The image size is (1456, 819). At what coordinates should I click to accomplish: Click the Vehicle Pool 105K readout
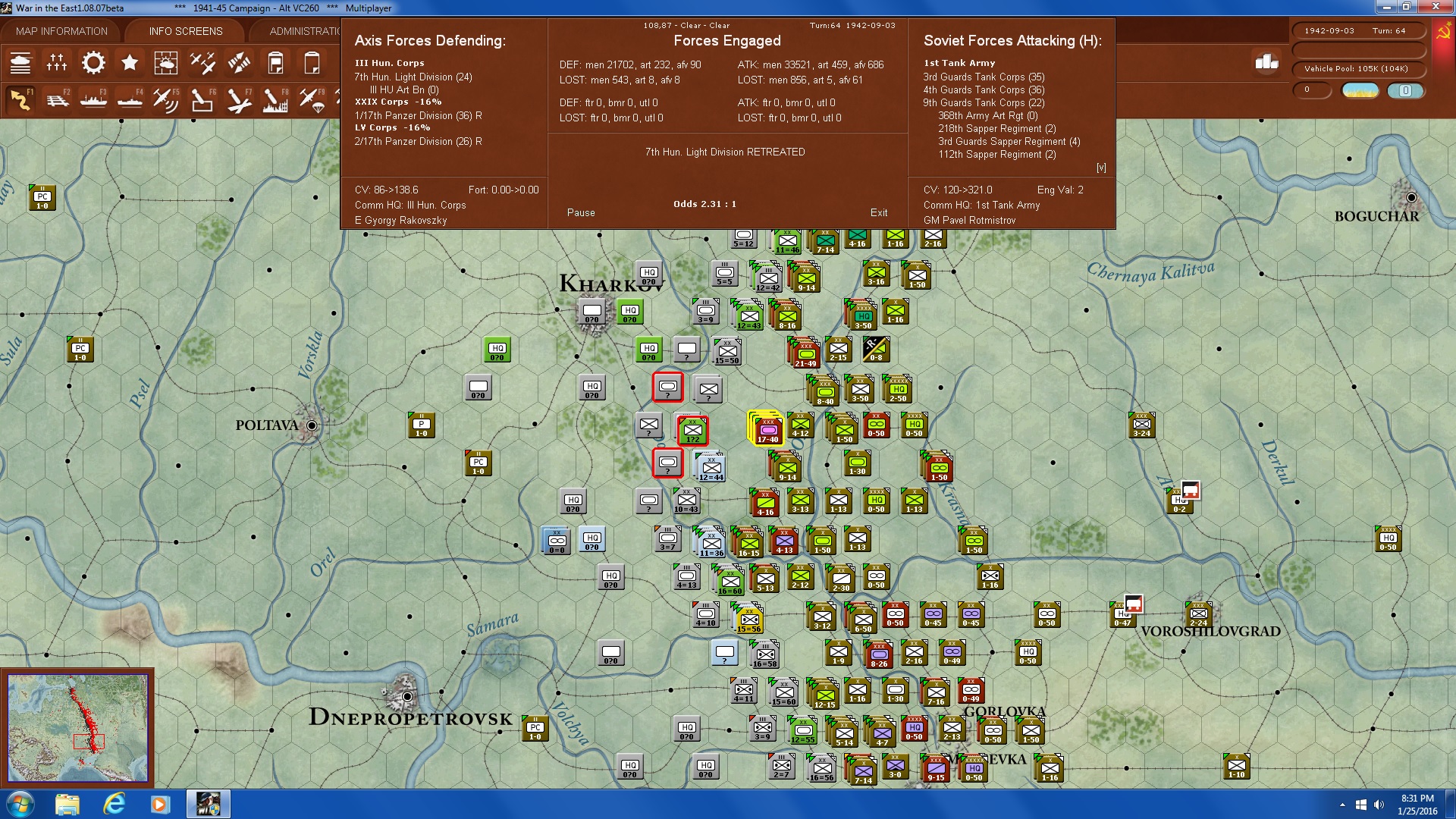(x=1358, y=69)
